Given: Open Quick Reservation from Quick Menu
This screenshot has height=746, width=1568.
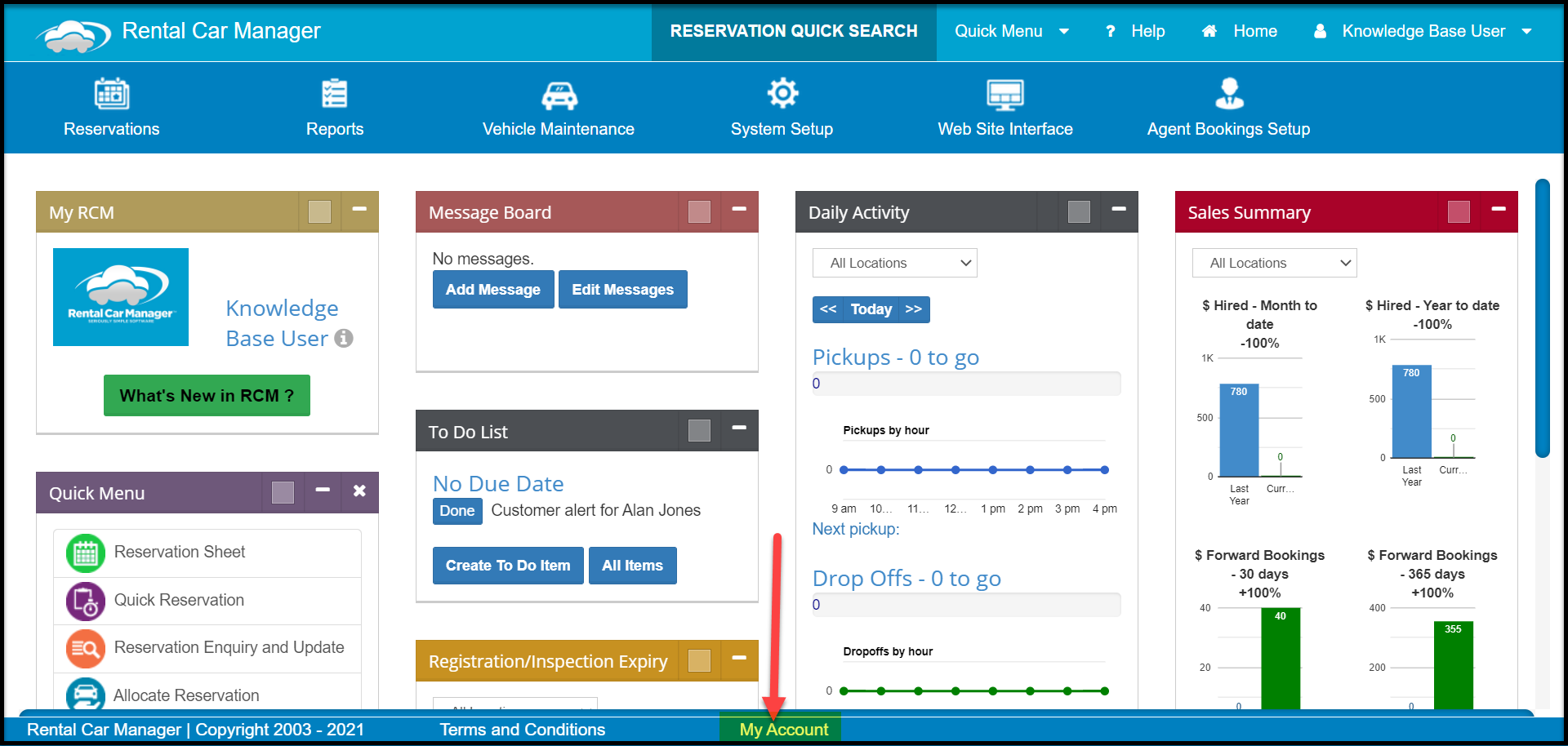Looking at the screenshot, I should (179, 600).
